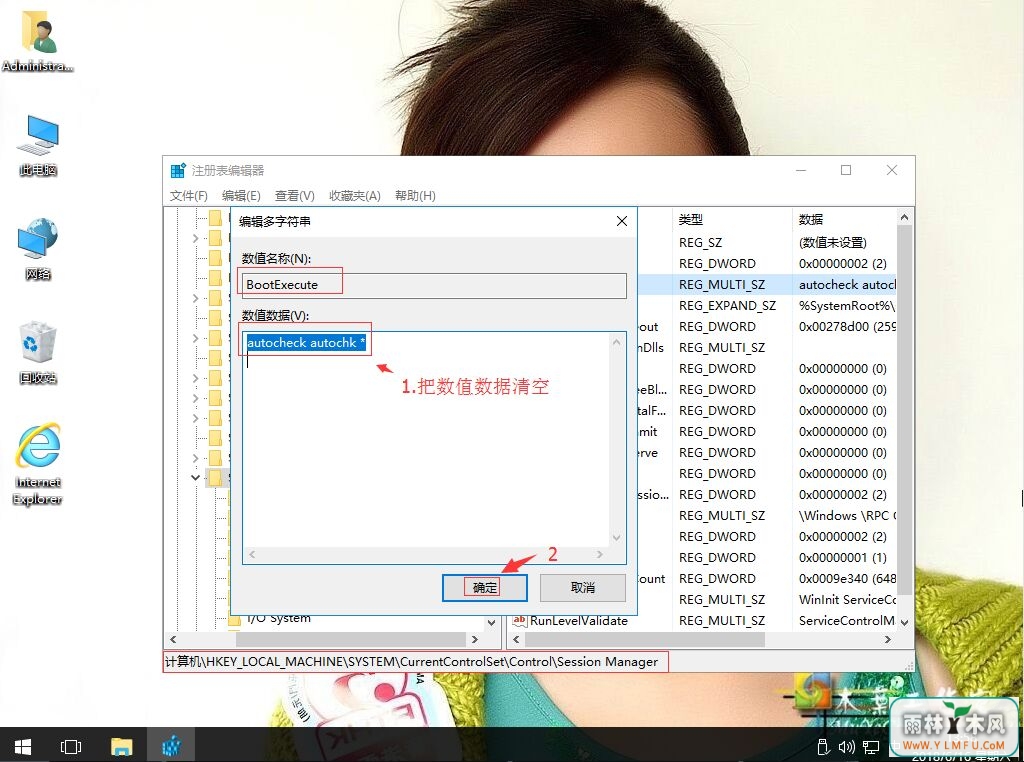Close the 编辑多字符串 dialog
1024x762 pixels.
[622, 221]
